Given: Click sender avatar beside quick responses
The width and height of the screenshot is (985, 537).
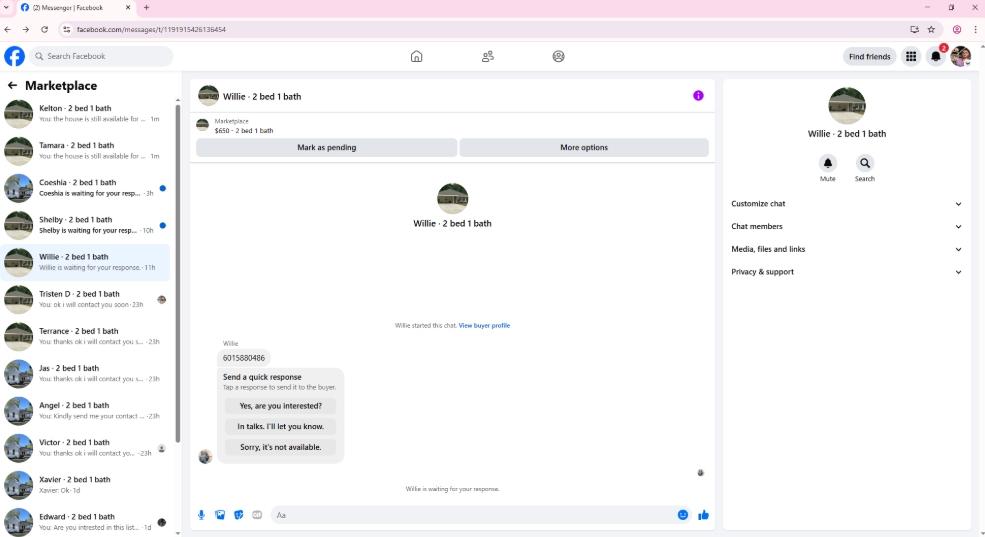Looking at the screenshot, I should (x=205, y=457).
